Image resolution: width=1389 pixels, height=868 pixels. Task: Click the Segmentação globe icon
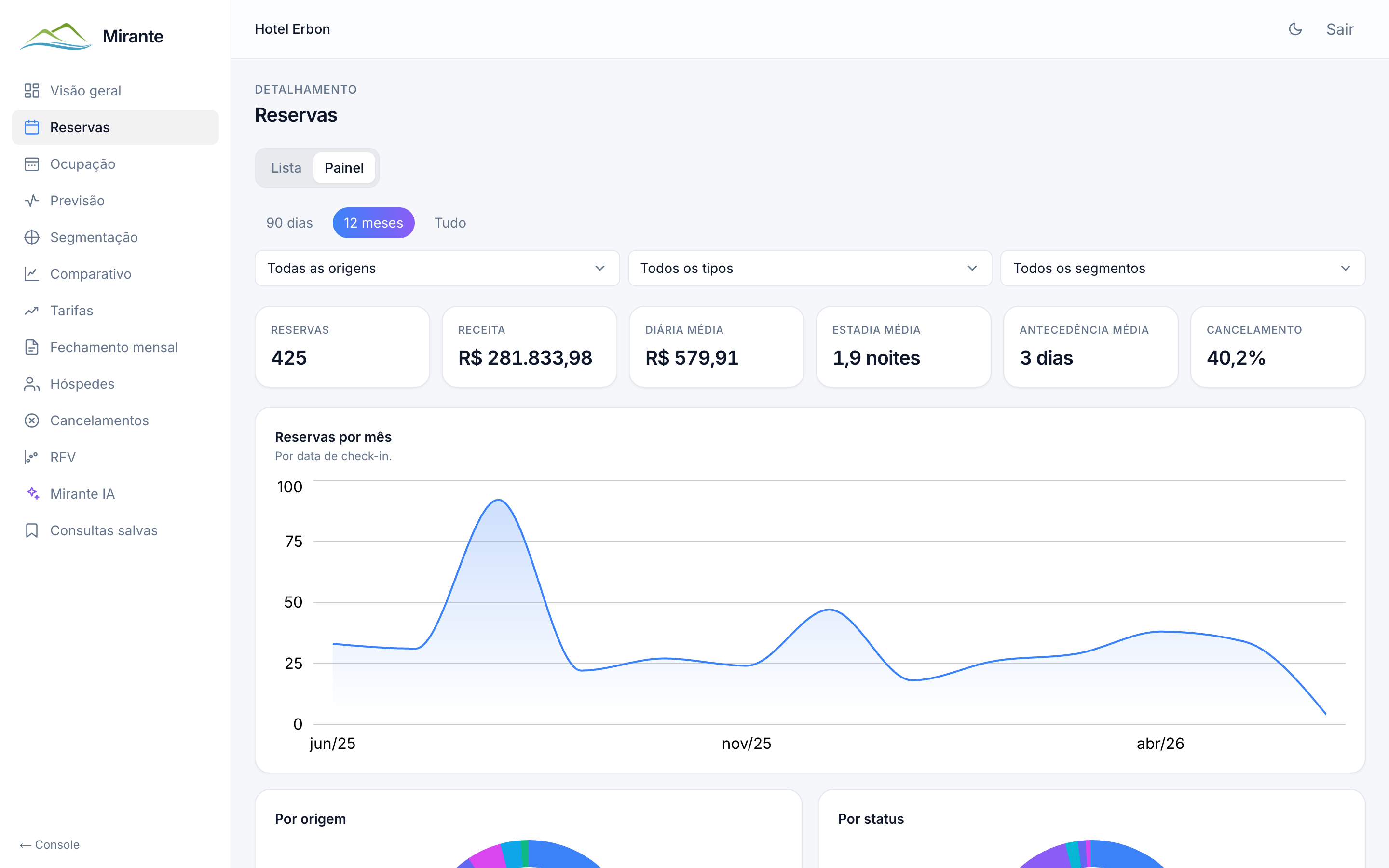click(31, 238)
